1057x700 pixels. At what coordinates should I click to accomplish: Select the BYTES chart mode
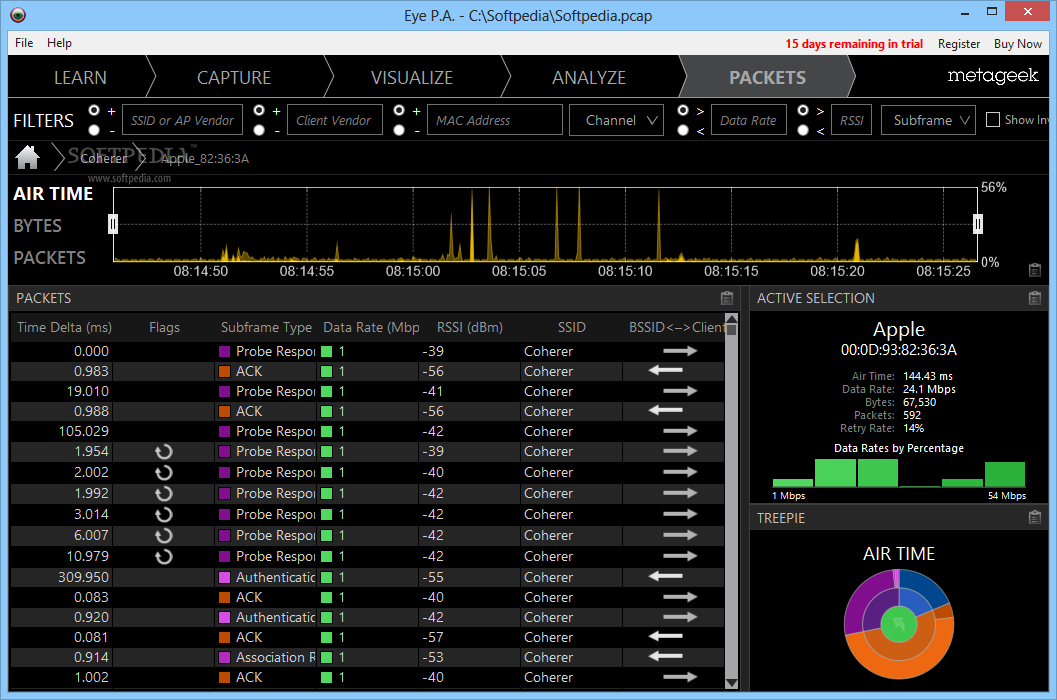(38, 226)
